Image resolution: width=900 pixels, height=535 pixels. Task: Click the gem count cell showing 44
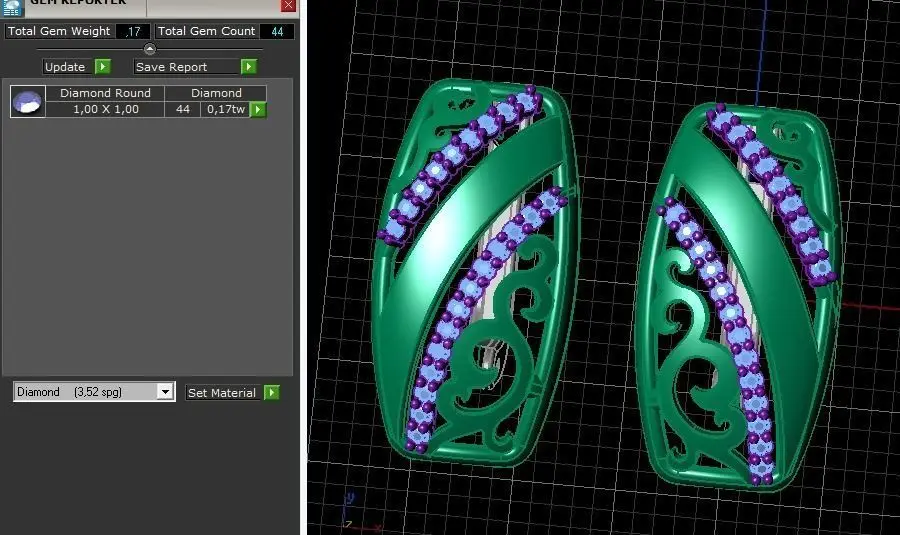[183, 109]
